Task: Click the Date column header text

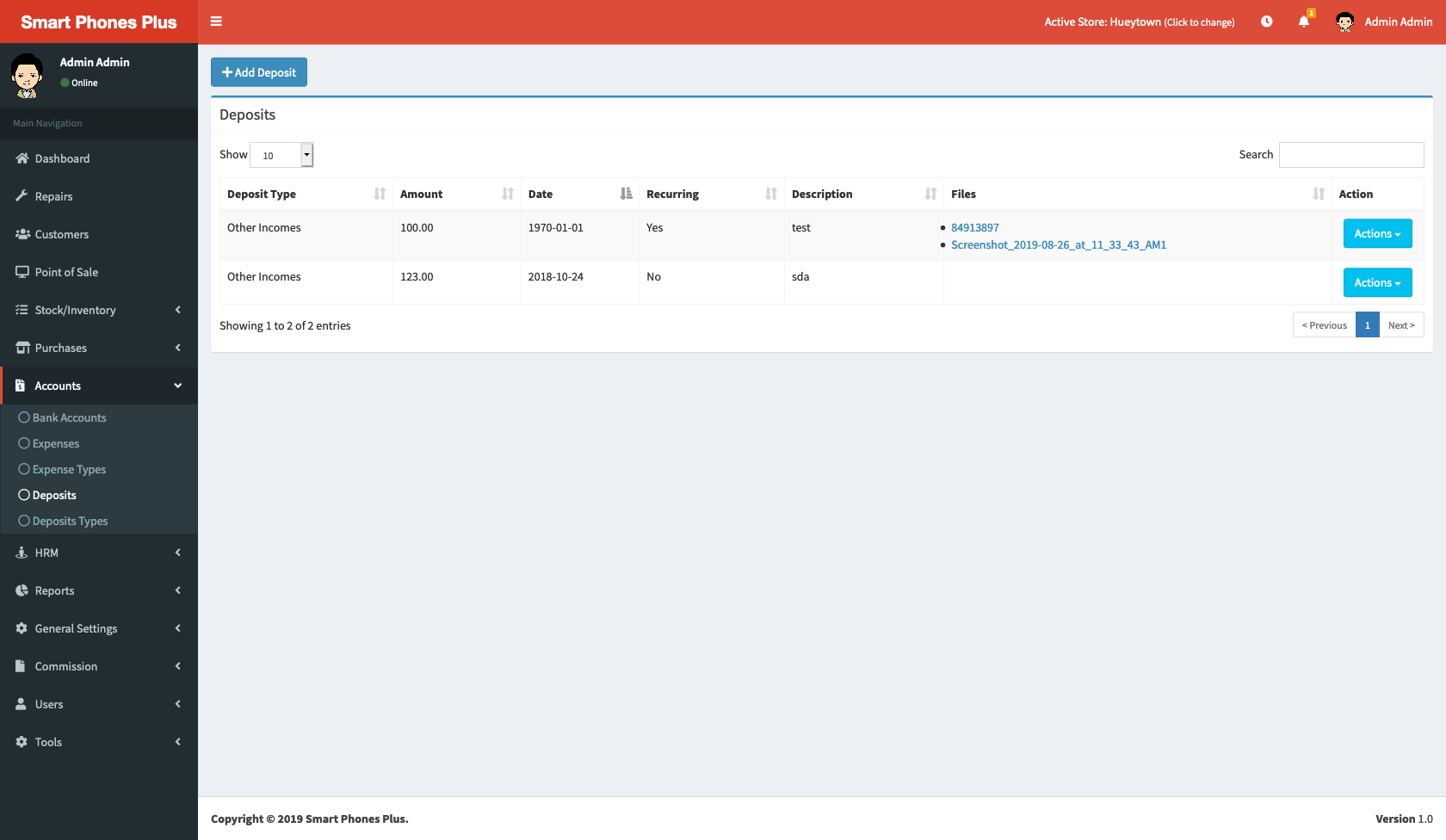Action: click(x=541, y=194)
